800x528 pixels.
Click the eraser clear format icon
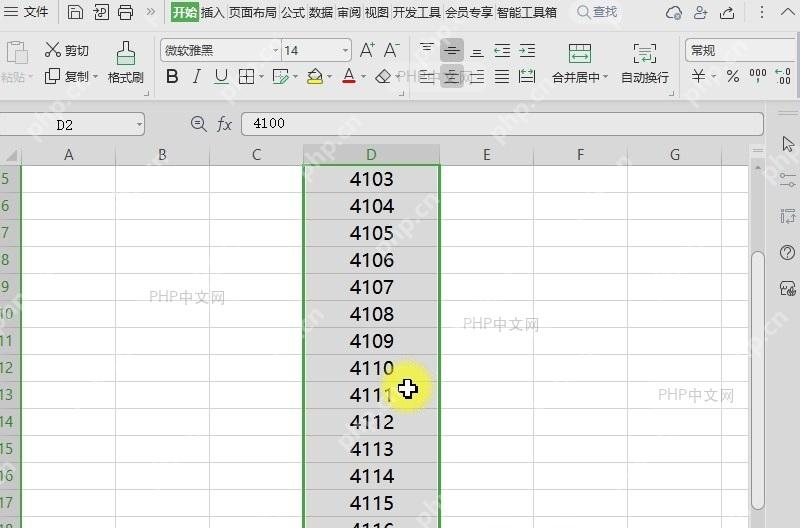tap(383, 77)
